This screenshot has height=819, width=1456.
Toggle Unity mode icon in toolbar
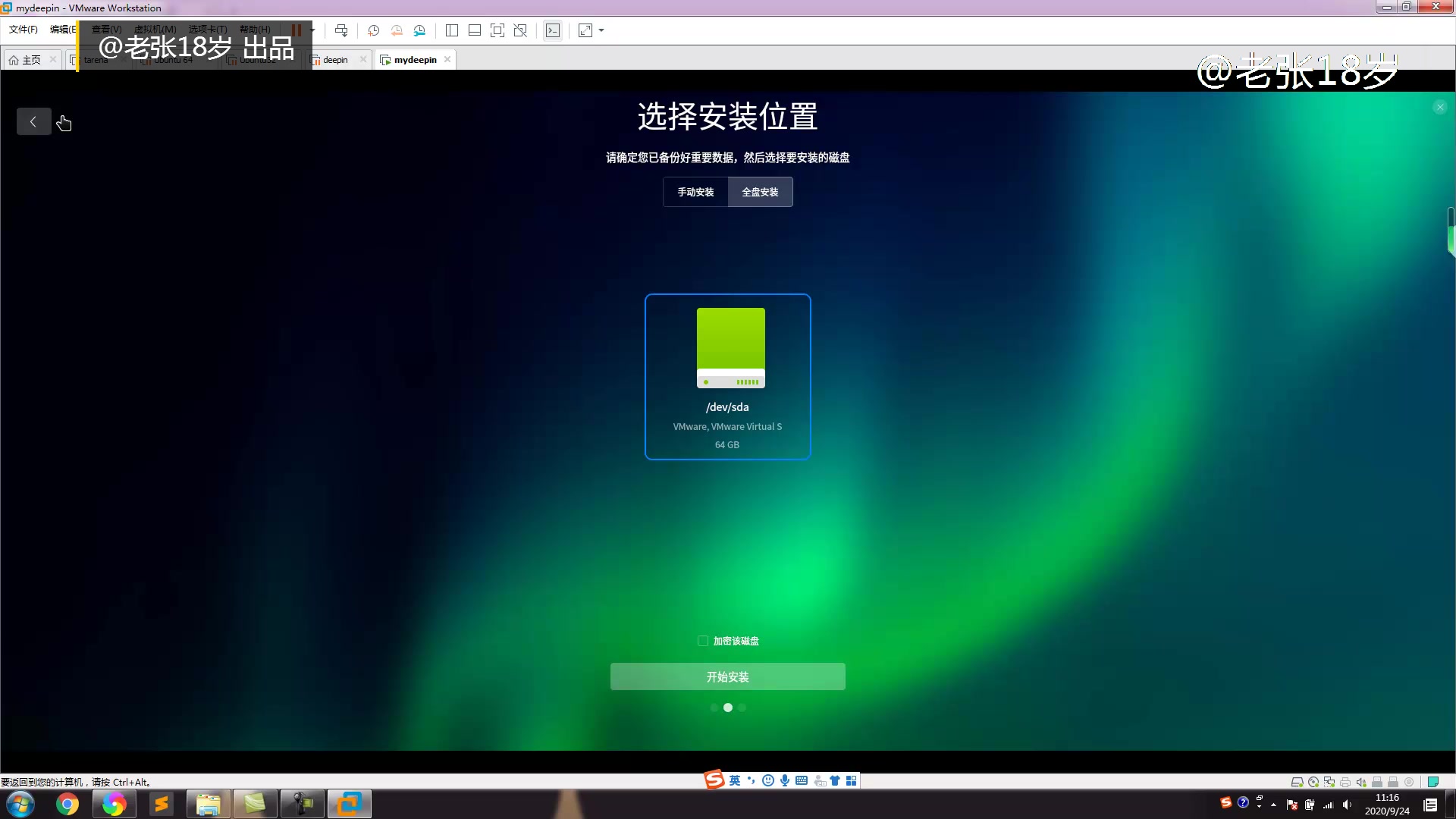tap(520, 30)
